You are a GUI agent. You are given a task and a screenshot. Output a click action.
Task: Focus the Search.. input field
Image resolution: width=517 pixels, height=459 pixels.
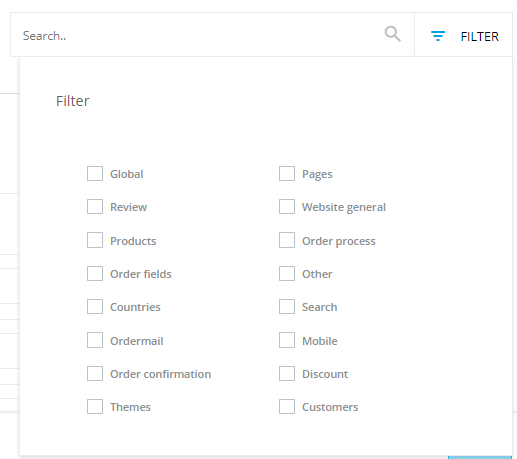(x=197, y=35)
